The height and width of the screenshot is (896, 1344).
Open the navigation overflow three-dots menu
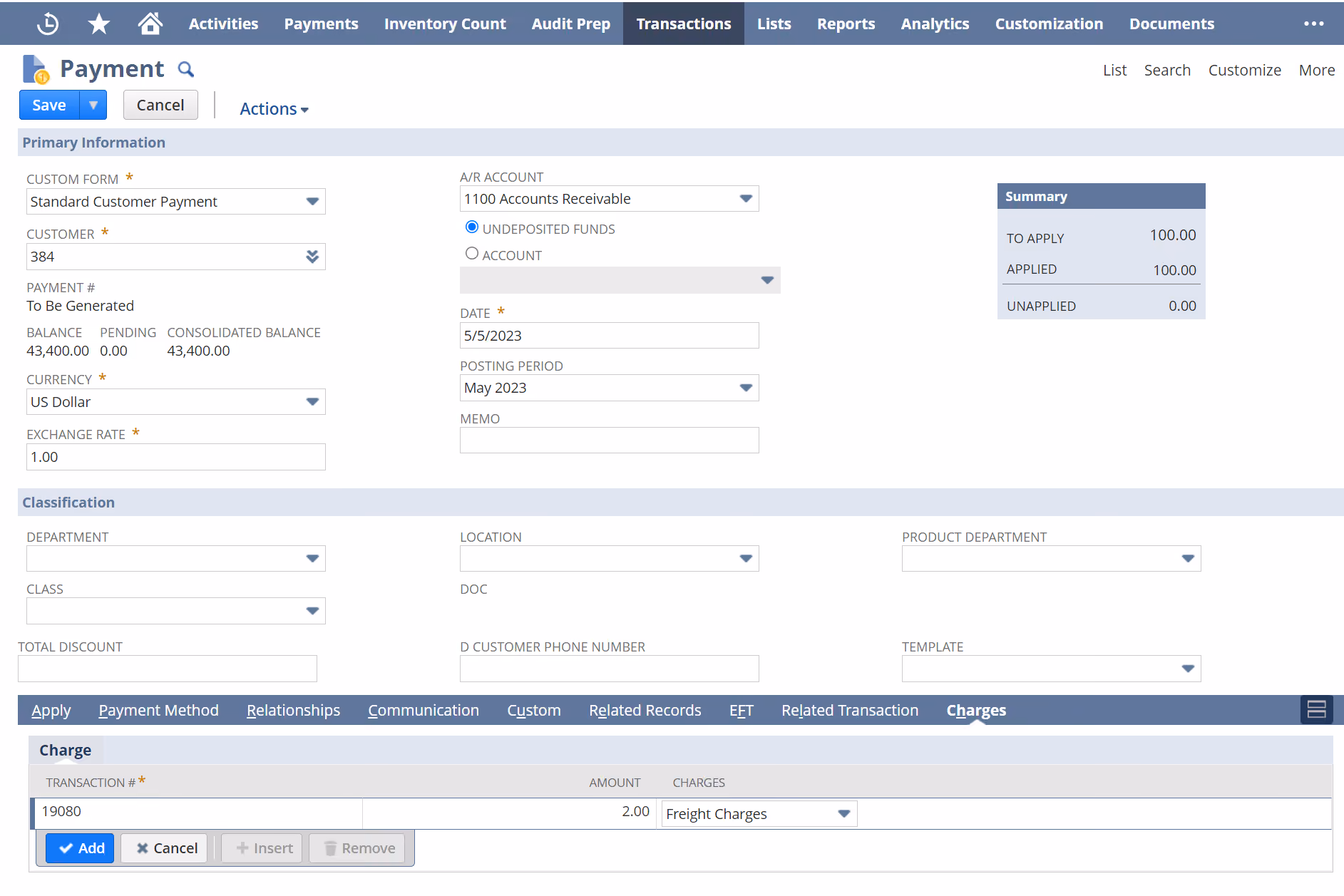[1313, 24]
